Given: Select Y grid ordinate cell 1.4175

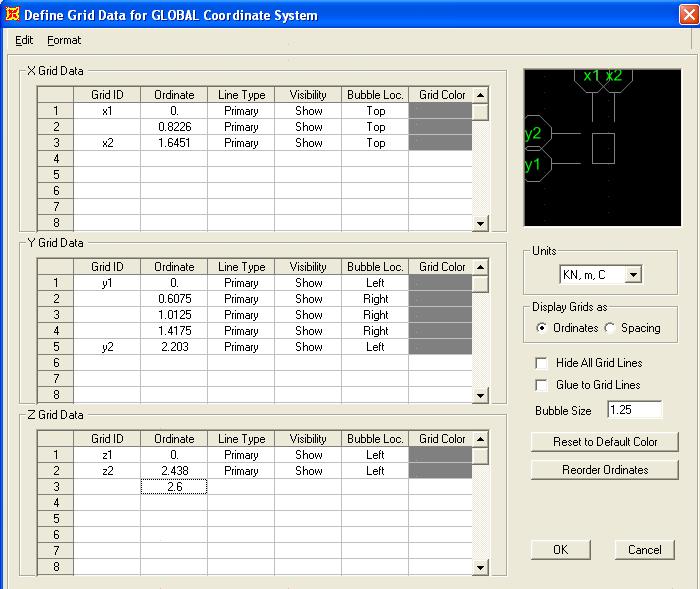Looking at the screenshot, I should tap(174, 331).
